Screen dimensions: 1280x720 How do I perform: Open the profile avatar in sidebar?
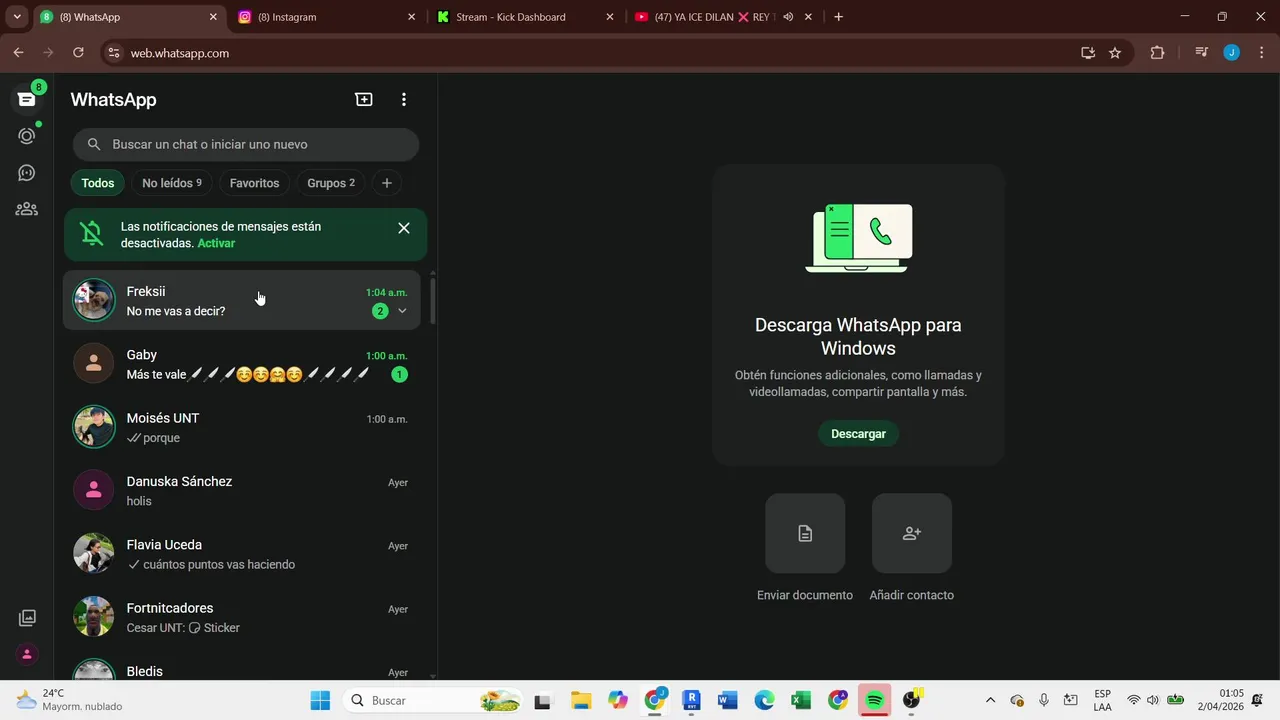click(27, 654)
